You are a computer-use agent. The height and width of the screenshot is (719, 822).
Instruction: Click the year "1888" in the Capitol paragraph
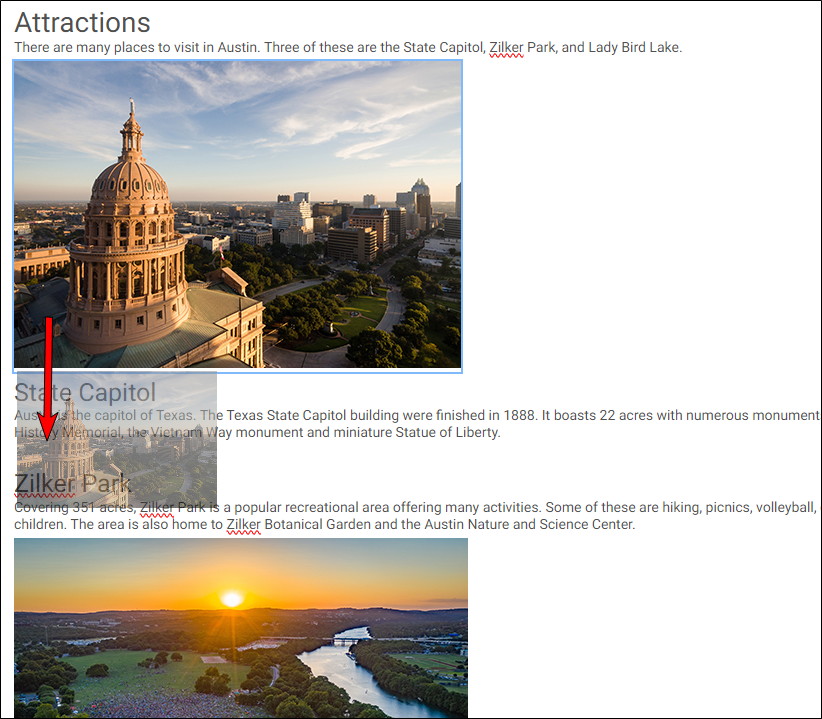[x=518, y=415]
